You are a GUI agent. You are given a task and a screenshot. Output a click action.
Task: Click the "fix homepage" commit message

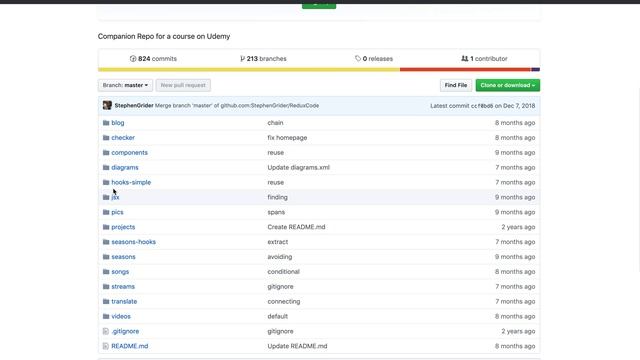click(287, 138)
